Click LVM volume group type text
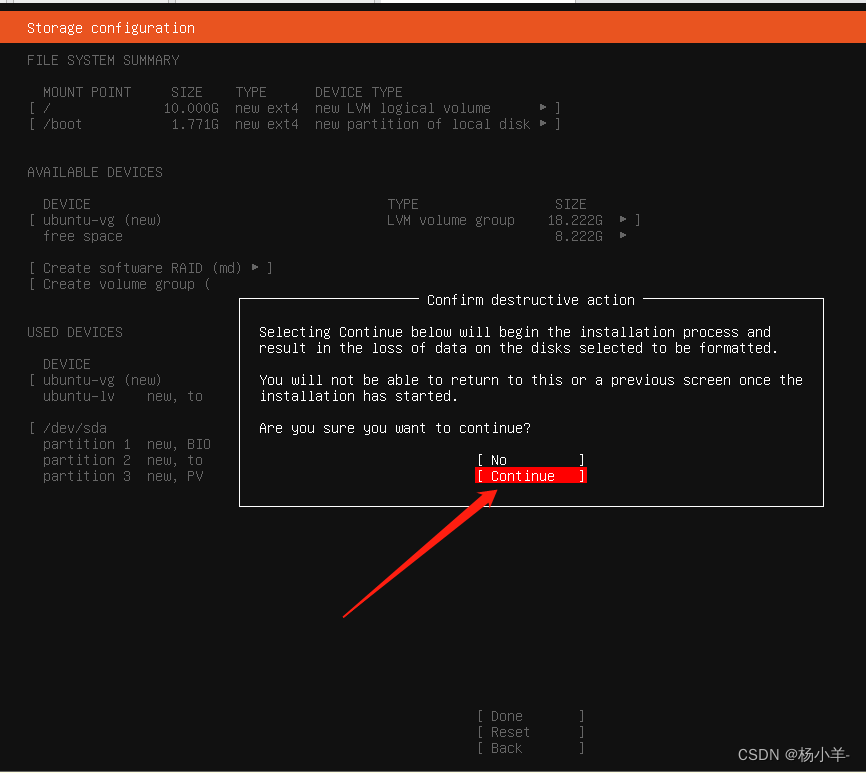Viewport: 866px width, 773px height. [451, 220]
